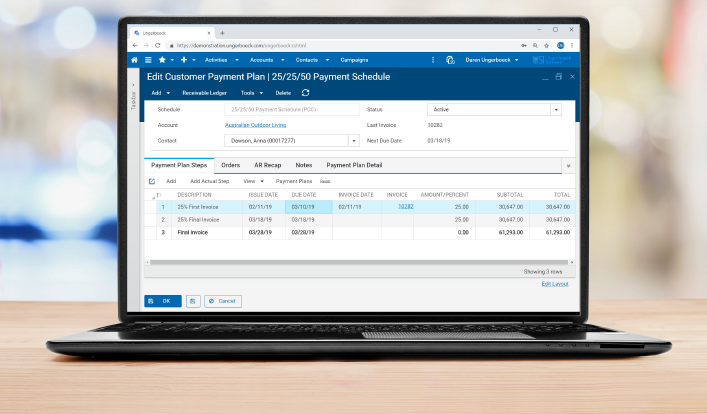Open the notifications icon near user name
This screenshot has height=414, width=707.
click(450, 60)
